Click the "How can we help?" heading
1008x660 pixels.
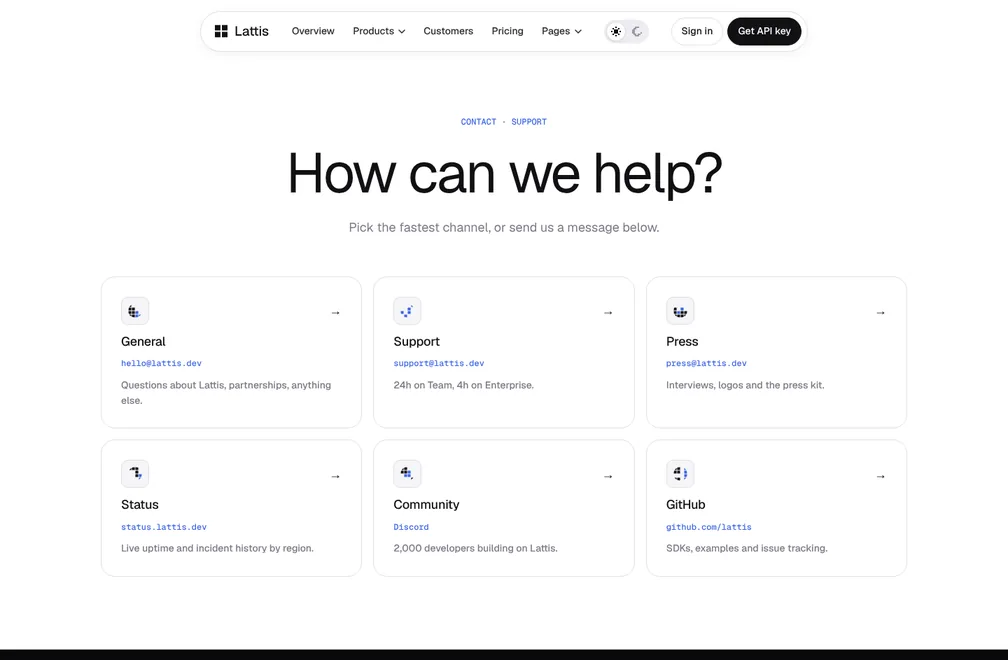click(x=505, y=174)
